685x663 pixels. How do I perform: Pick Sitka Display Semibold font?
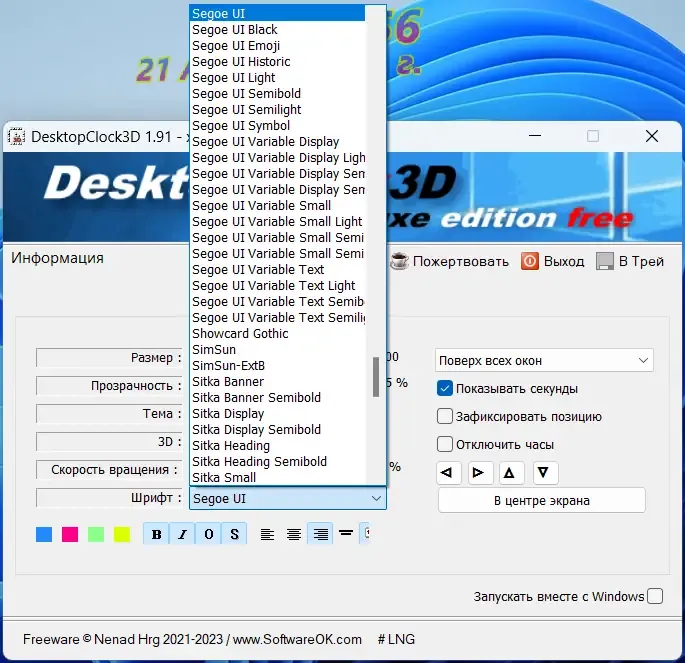tap(277, 430)
